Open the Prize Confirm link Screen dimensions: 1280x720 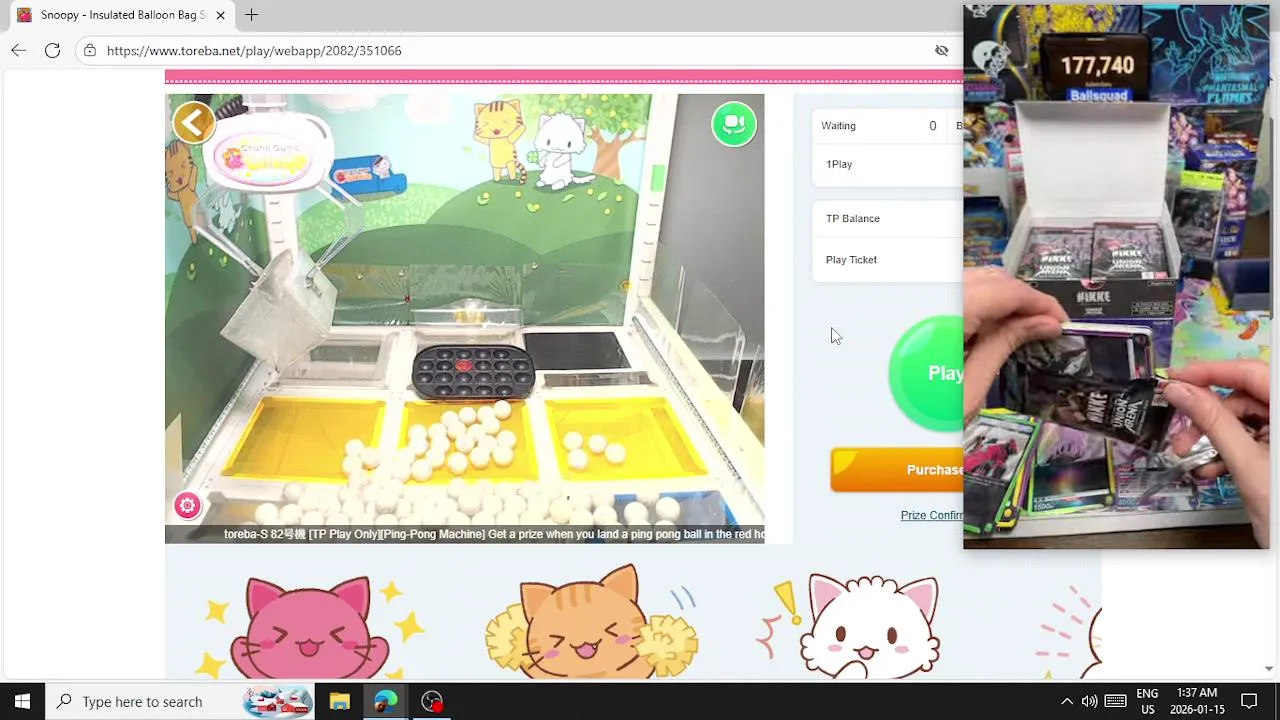pyautogui.click(x=932, y=516)
